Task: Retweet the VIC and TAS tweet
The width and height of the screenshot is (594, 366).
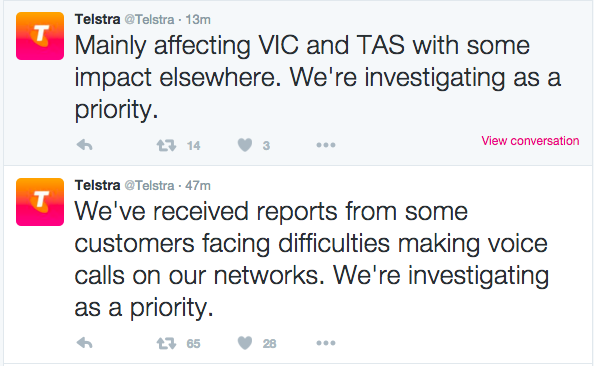Action: pos(166,145)
